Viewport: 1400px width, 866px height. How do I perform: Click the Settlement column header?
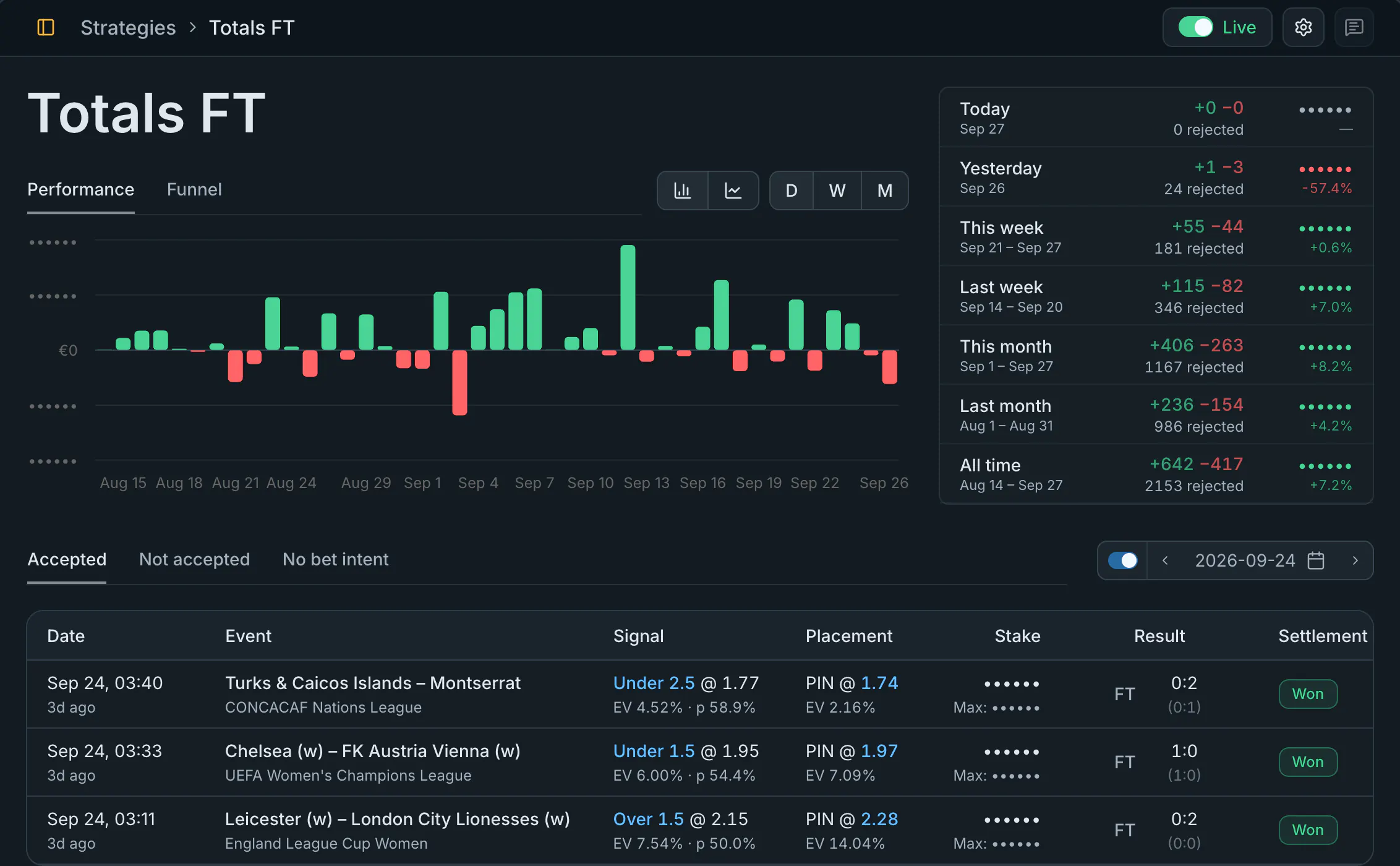tap(1322, 636)
